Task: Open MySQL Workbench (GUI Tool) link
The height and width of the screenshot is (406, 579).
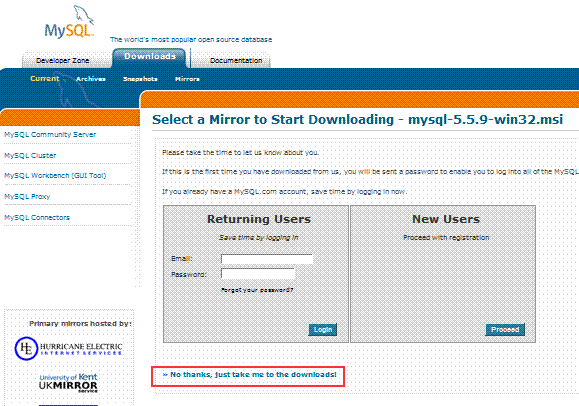Action: 55,175
